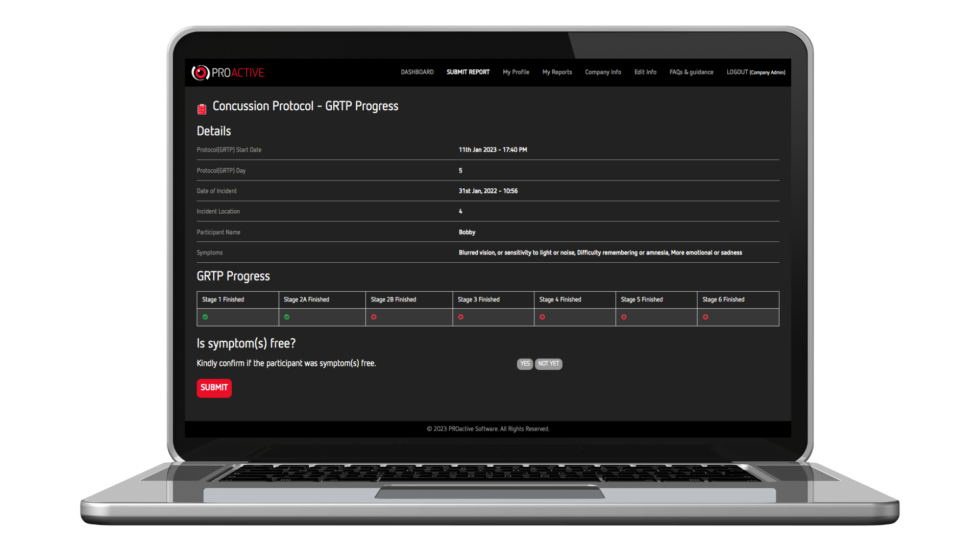The image size is (980, 551).
Task: Click the red Stage 6 Finished status icon
Action: pos(706,317)
